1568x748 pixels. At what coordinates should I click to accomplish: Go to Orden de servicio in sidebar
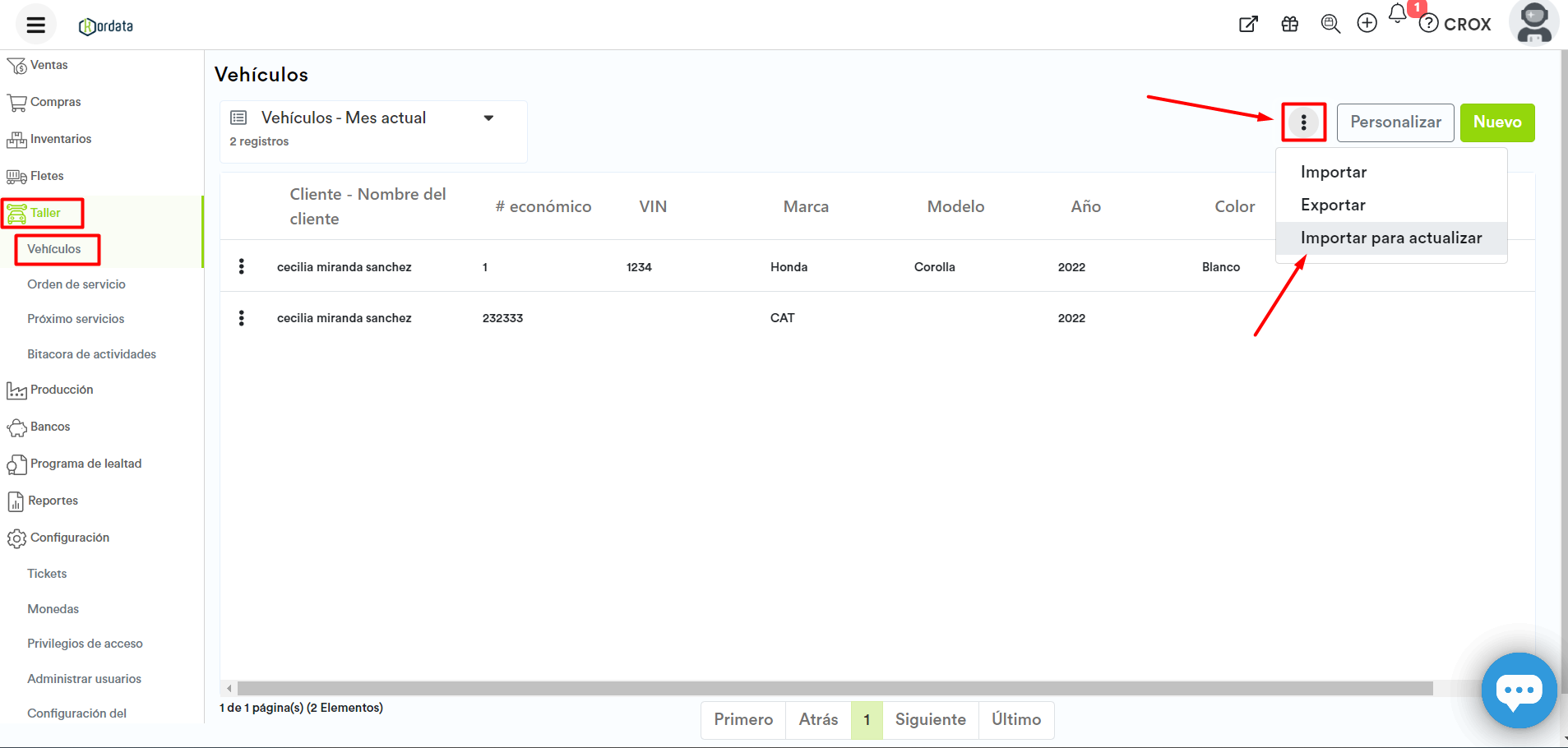pyautogui.click(x=76, y=284)
